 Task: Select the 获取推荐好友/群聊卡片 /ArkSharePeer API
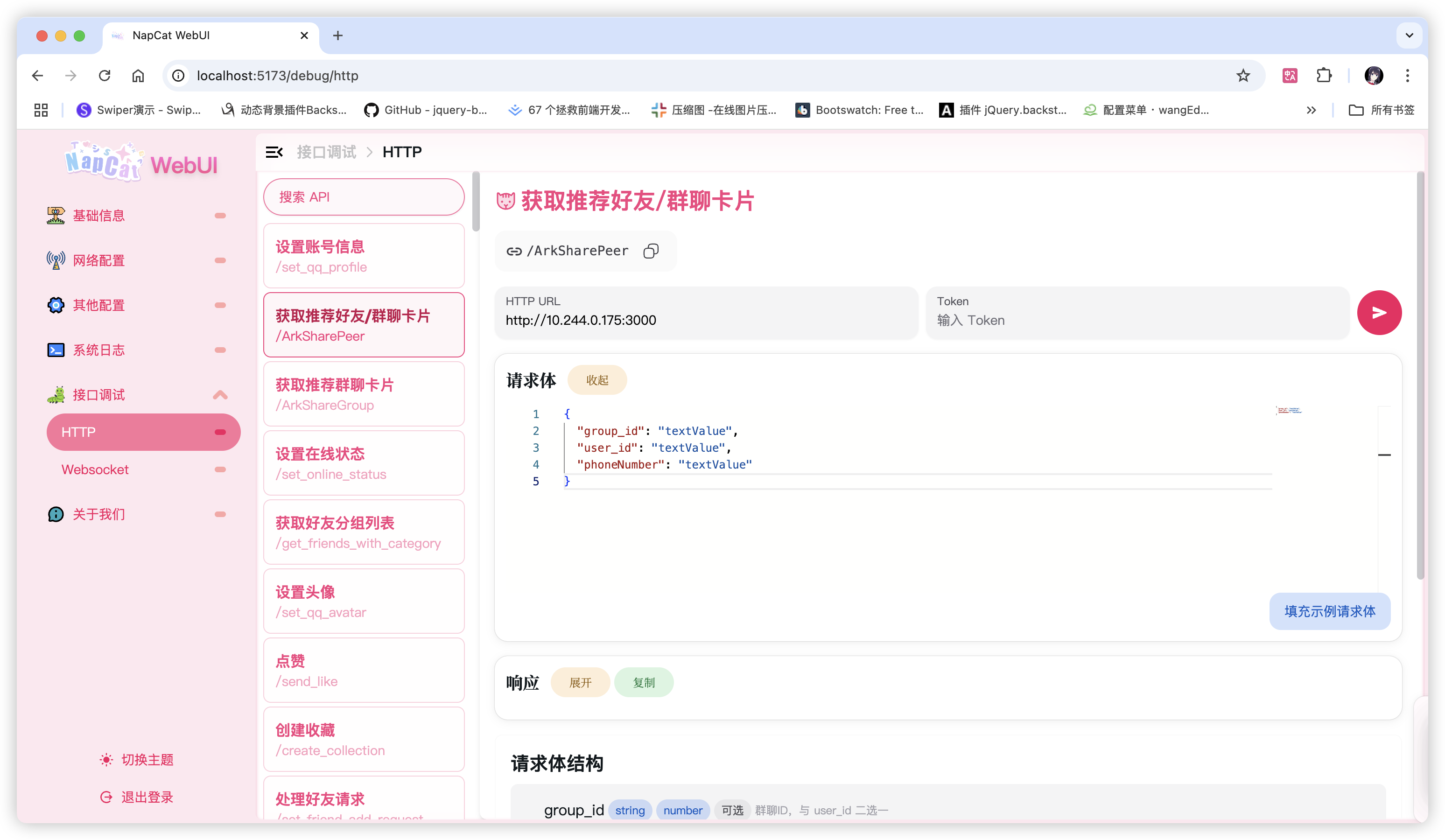pyautogui.click(x=364, y=325)
